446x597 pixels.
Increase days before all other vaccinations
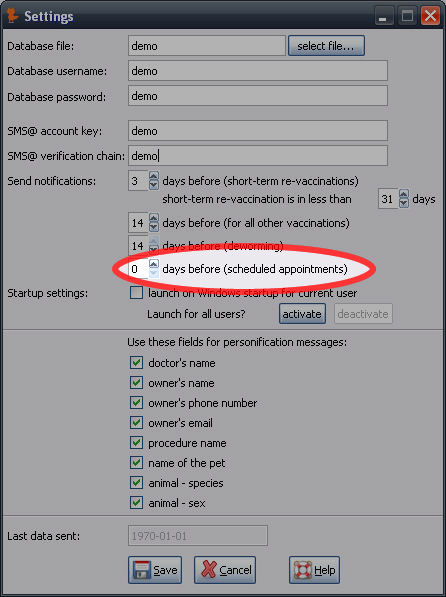point(153,218)
